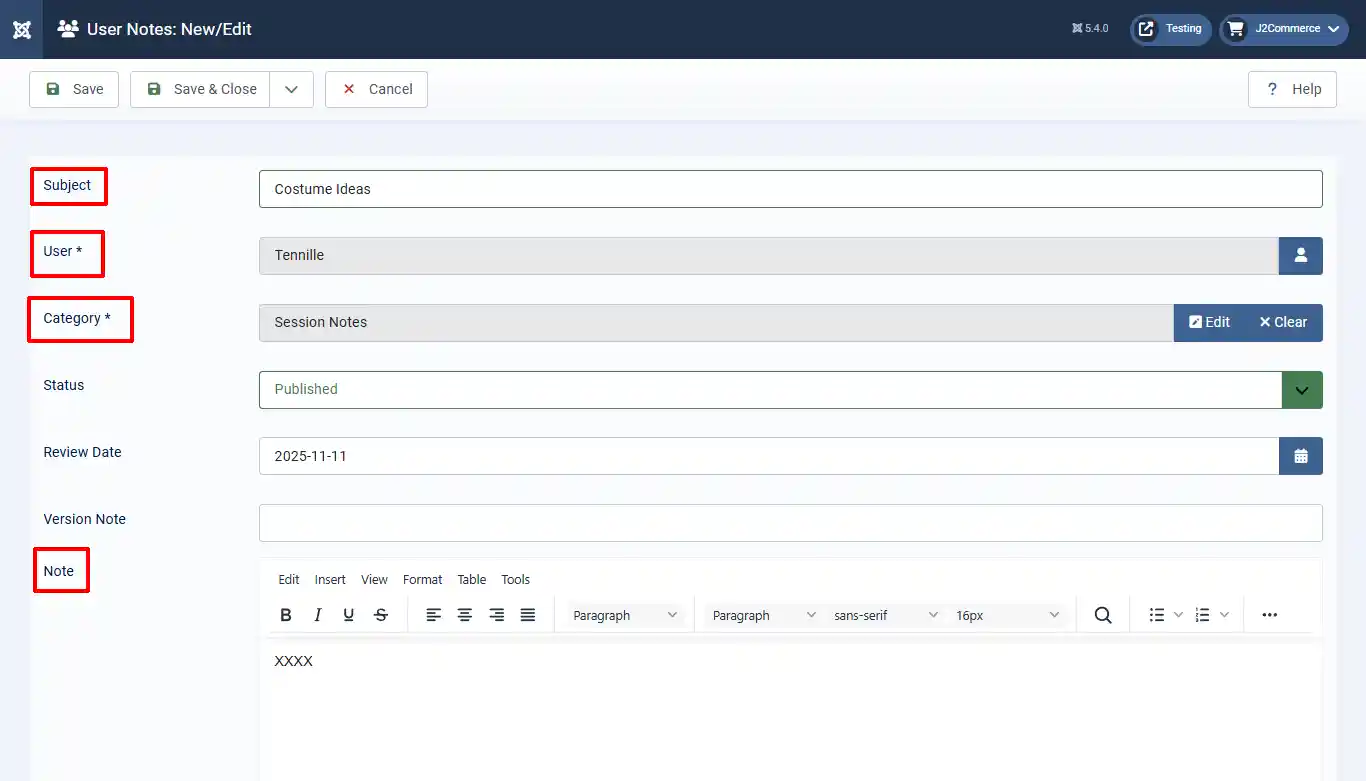The image size is (1366, 781).
Task: Click the empty Version Note field
Action: point(791,523)
